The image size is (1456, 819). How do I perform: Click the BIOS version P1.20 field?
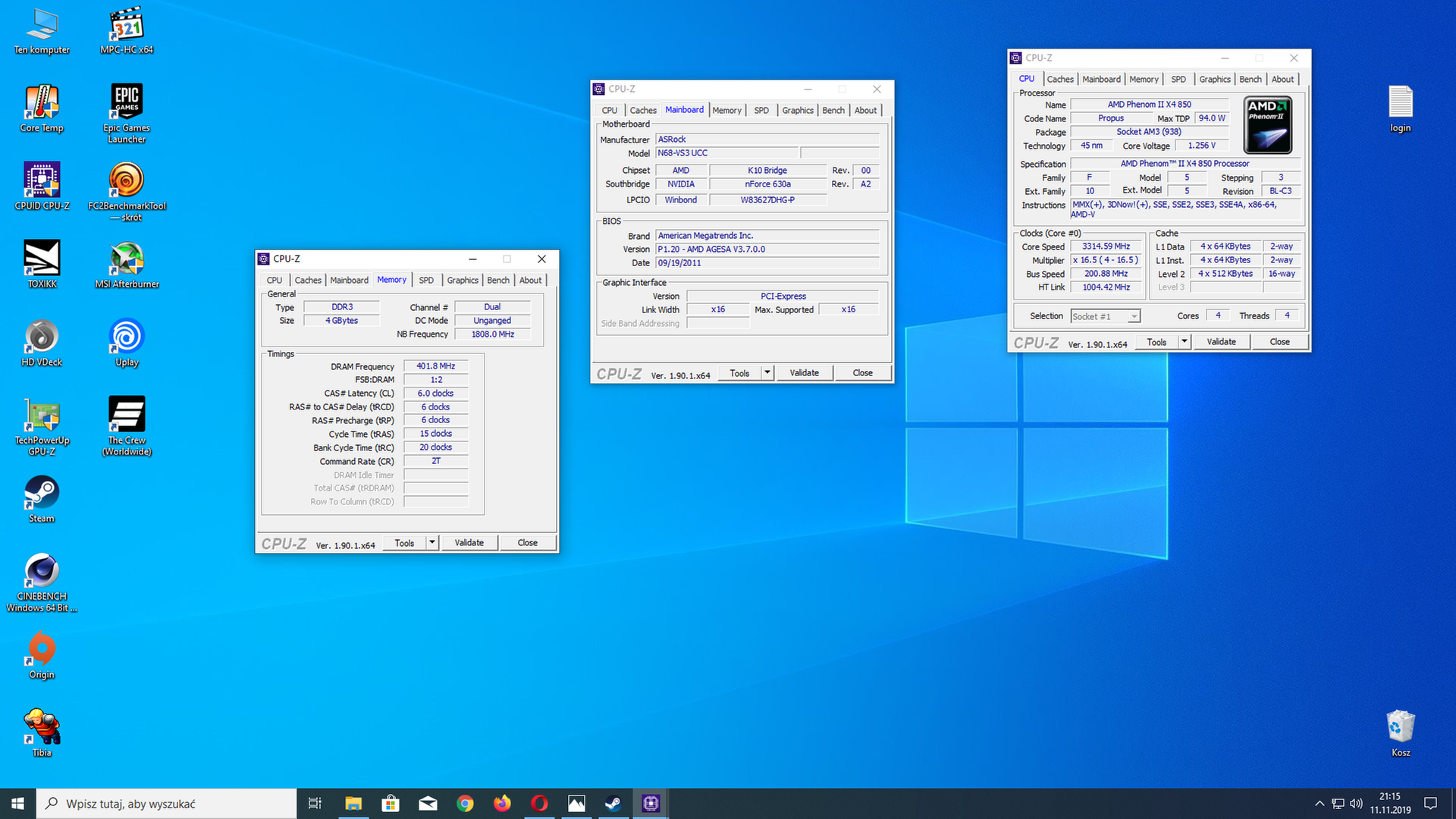pos(767,249)
